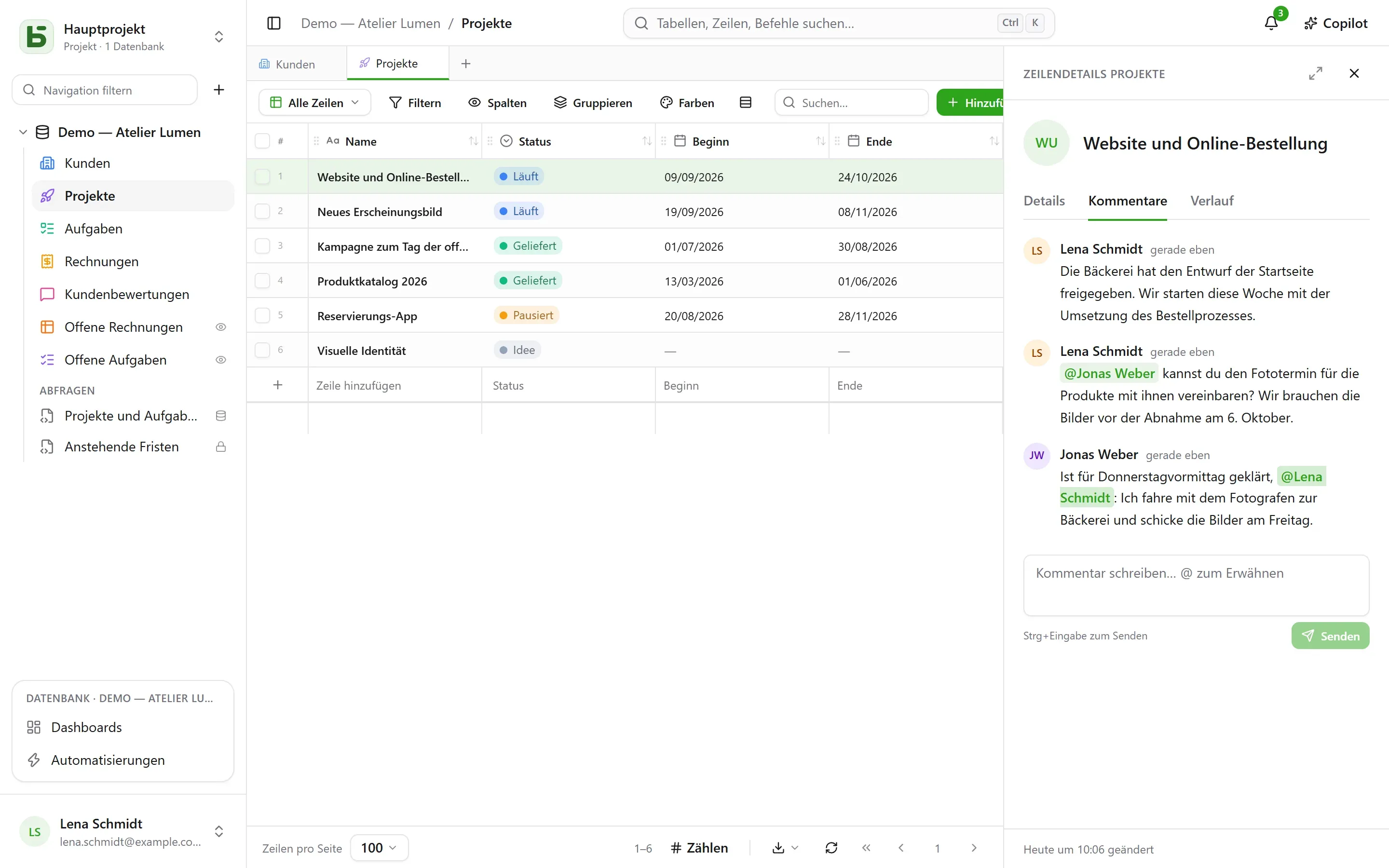Screen dimensions: 1389x868
Task: Select the checkbox for Reservierungs-App row
Action: pos(262,315)
